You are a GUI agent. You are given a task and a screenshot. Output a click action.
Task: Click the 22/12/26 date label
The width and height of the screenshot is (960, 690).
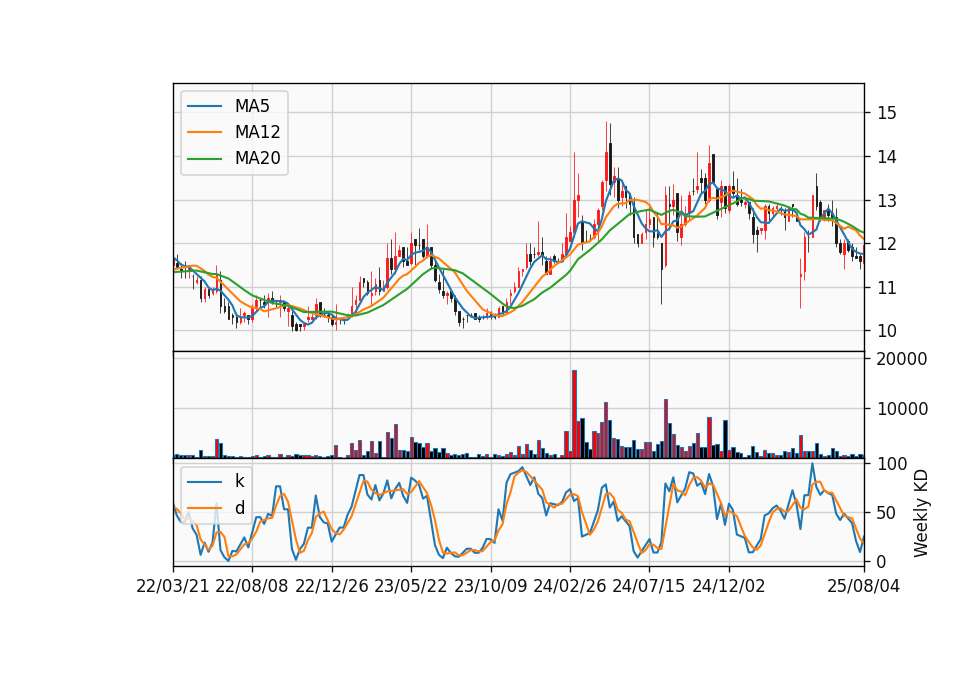click(x=332, y=586)
